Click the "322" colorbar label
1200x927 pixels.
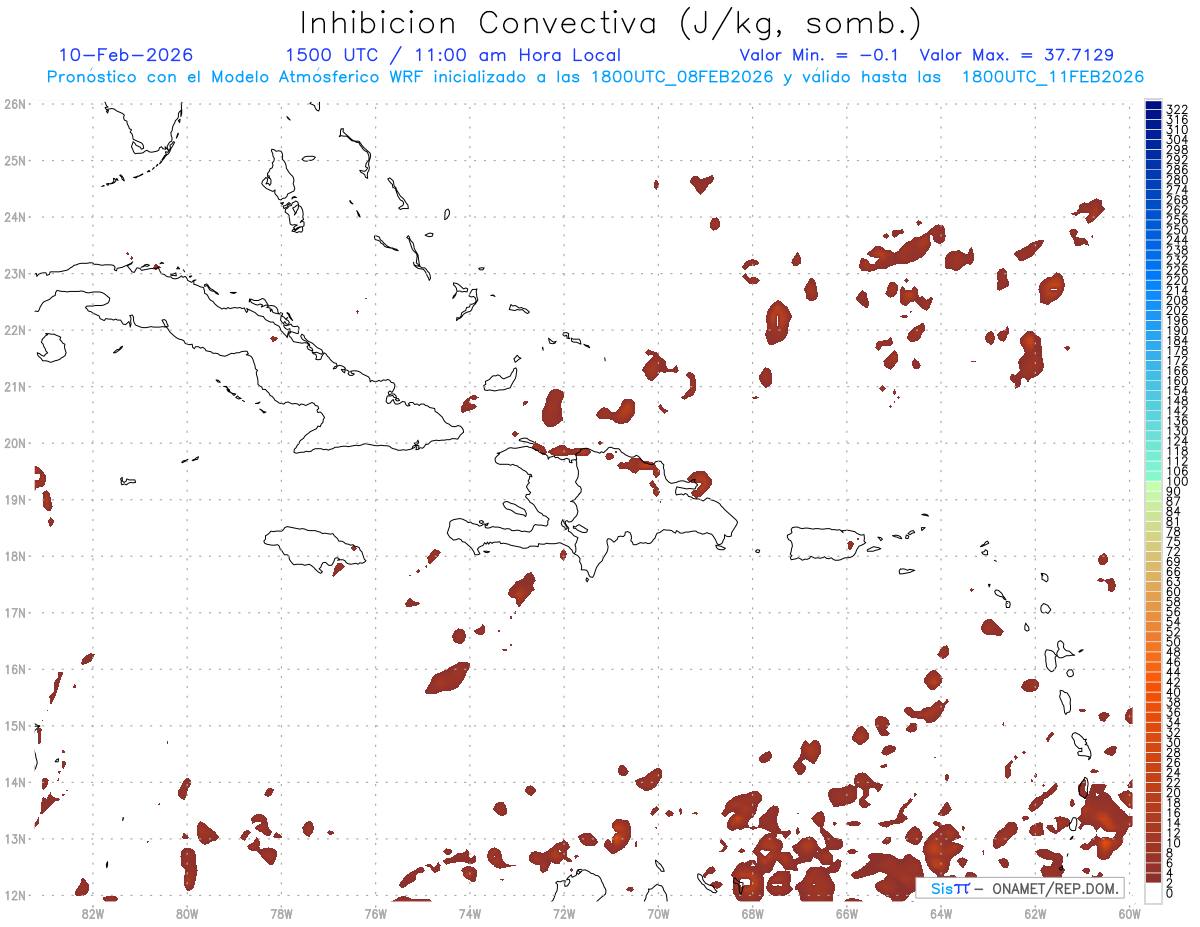click(x=1176, y=108)
